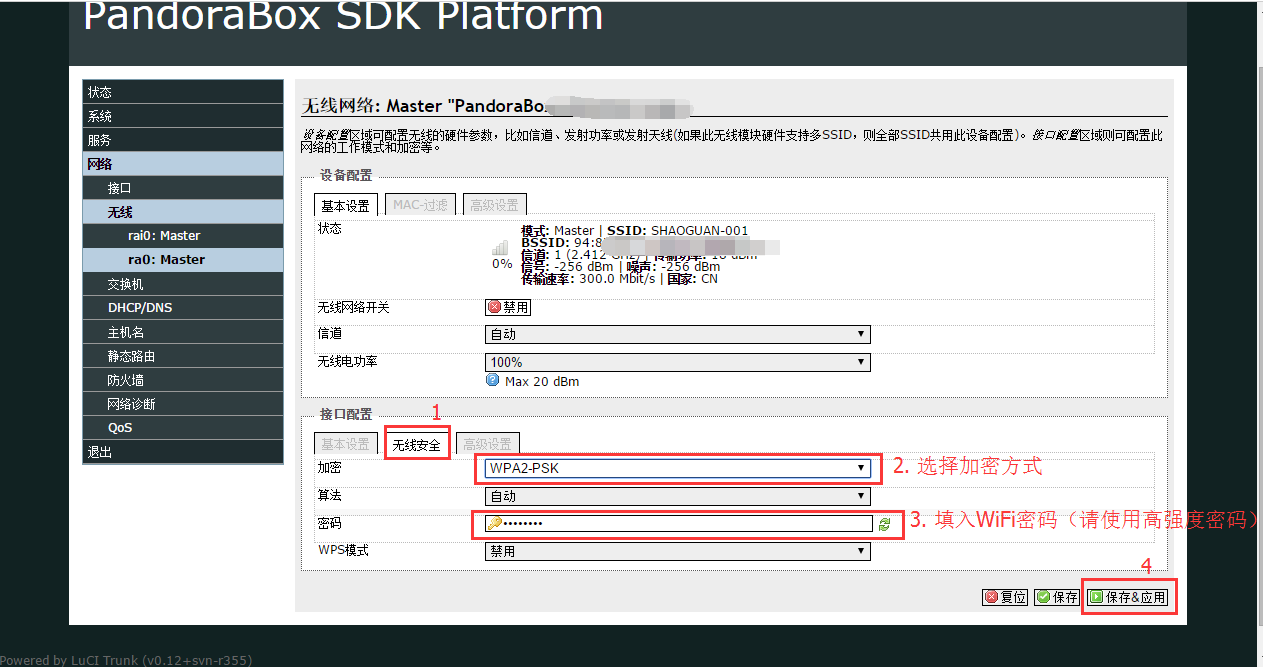This screenshot has height=667, width=1263.
Task: Switch to MAC-过滤 tab
Action: (x=421, y=205)
